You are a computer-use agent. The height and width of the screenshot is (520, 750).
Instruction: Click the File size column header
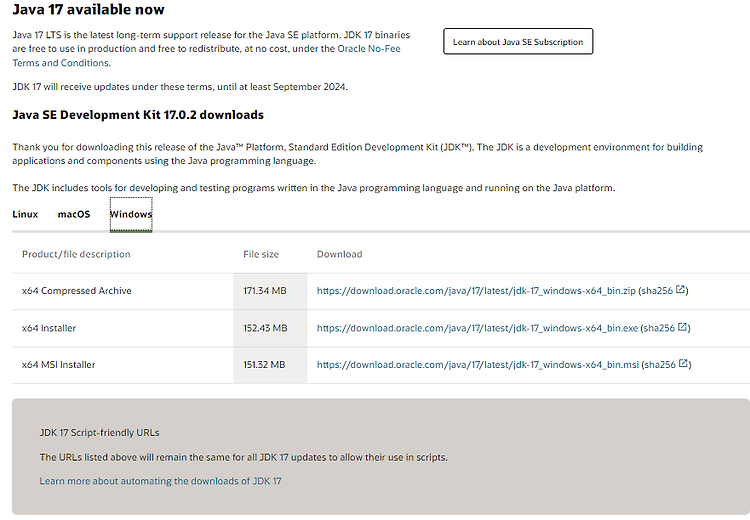(261, 254)
